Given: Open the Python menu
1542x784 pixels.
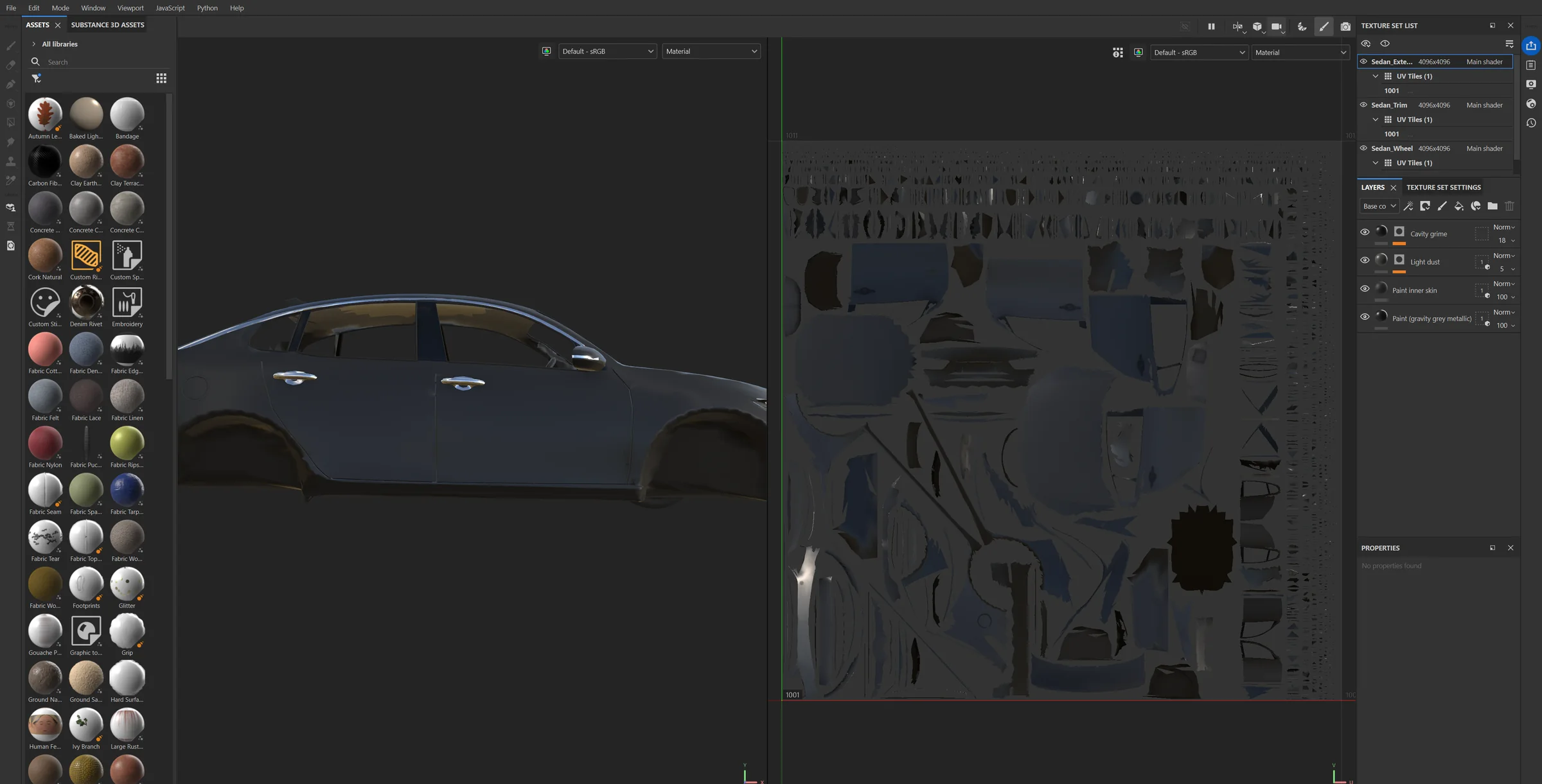Looking at the screenshot, I should tap(207, 8).
